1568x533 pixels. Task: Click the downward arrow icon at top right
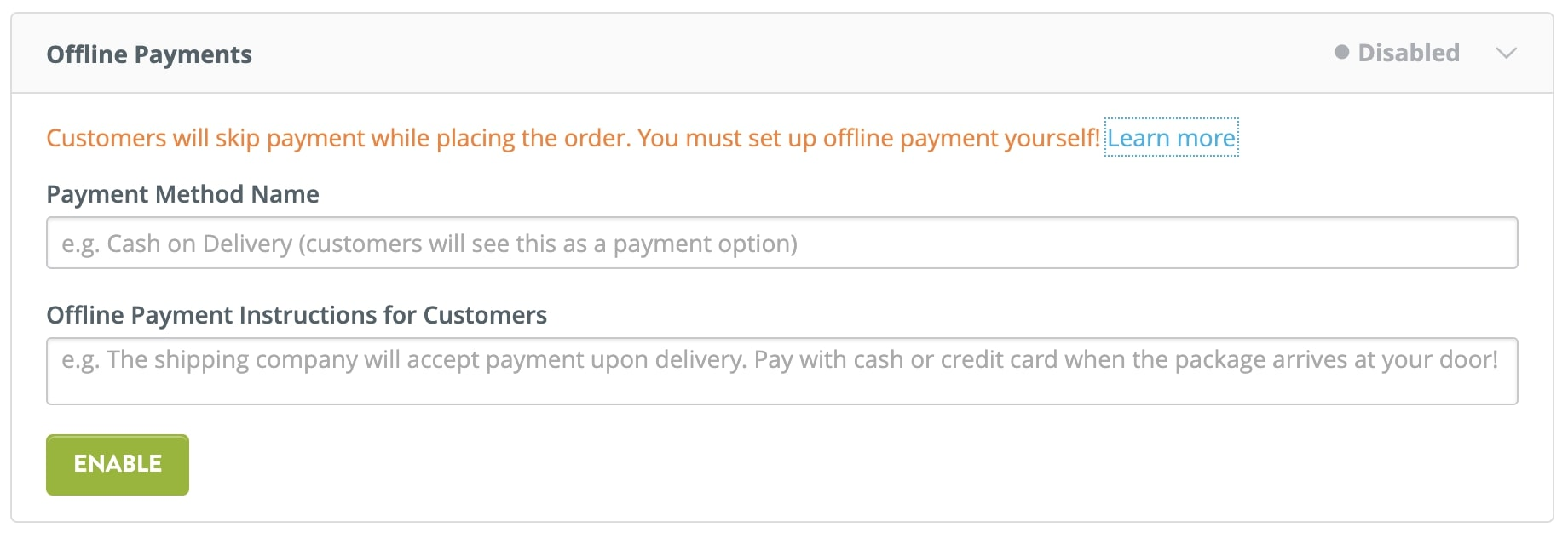(x=1507, y=52)
